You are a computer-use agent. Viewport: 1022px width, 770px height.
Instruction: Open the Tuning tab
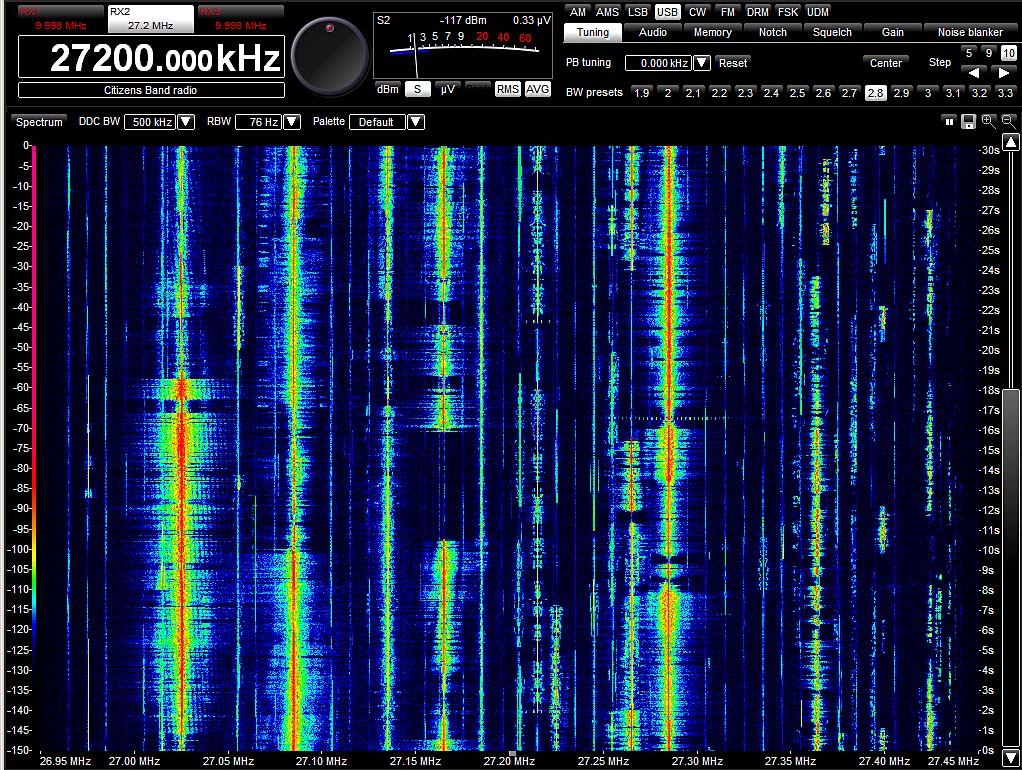[592, 32]
